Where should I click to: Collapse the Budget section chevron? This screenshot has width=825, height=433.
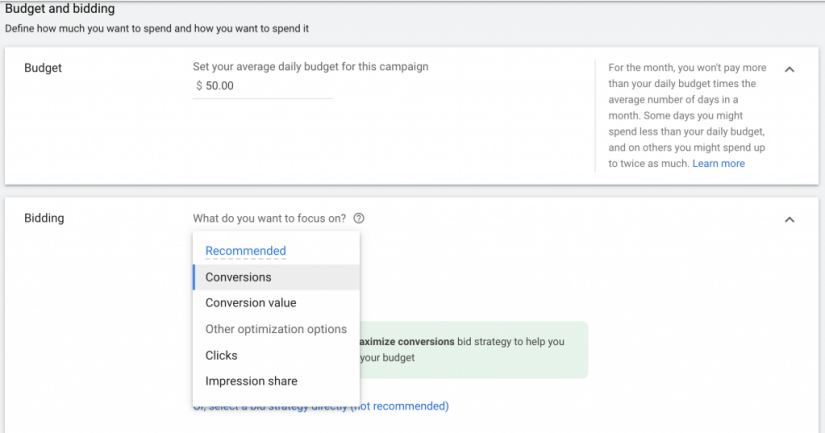[x=789, y=70]
